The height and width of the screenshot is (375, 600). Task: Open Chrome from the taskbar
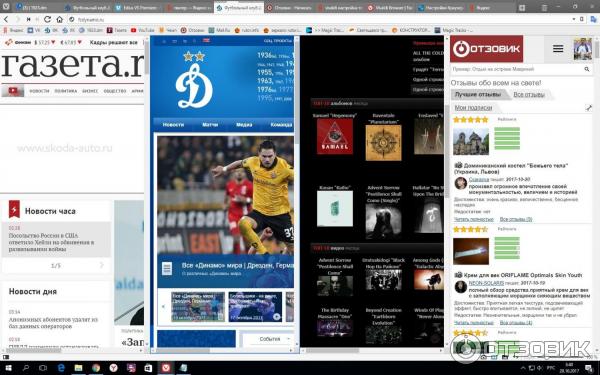[96, 368]
